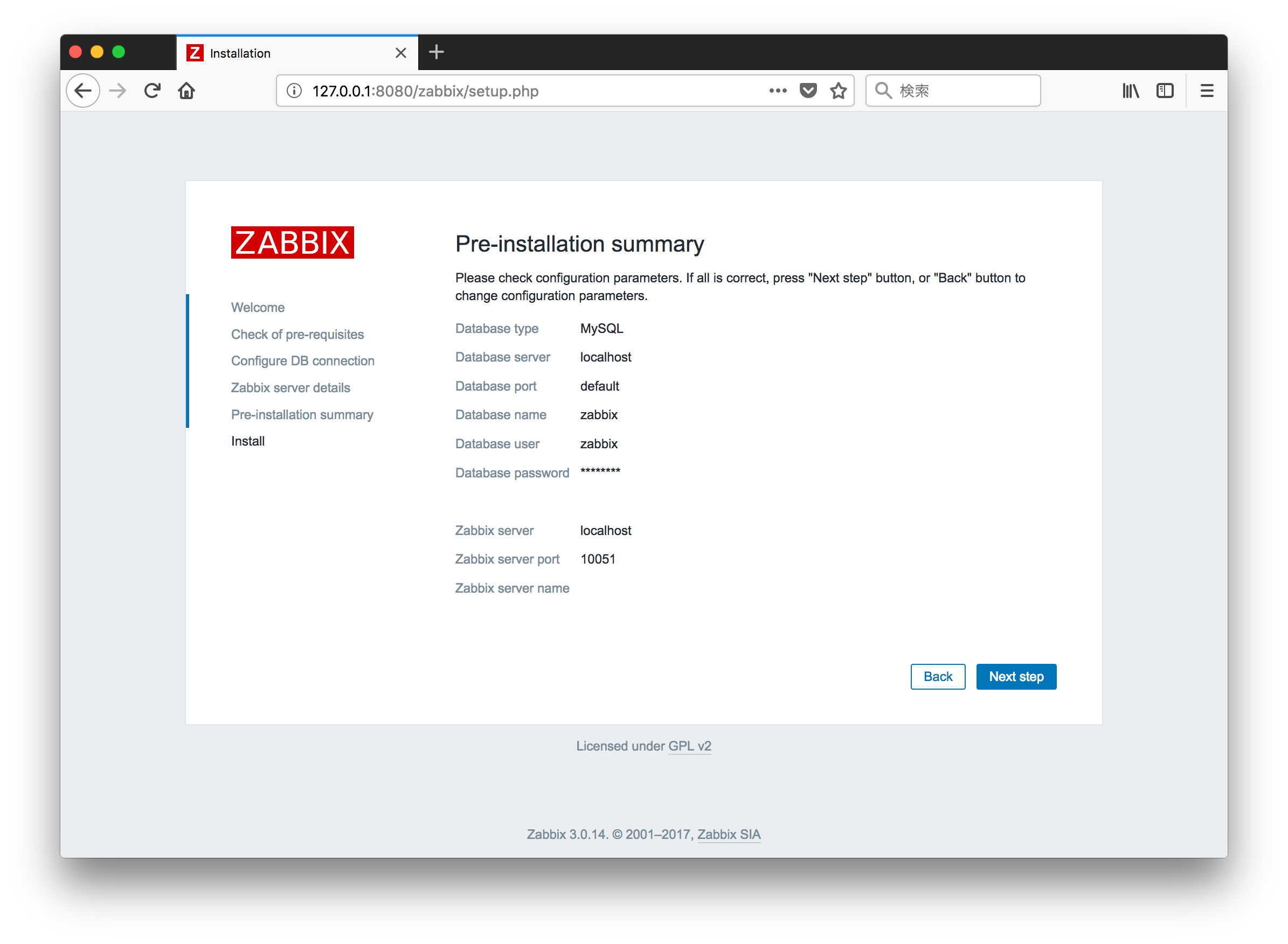Open the Firefox hamburger menu
Screen dimensions: 1288x944
(1207, 91)
